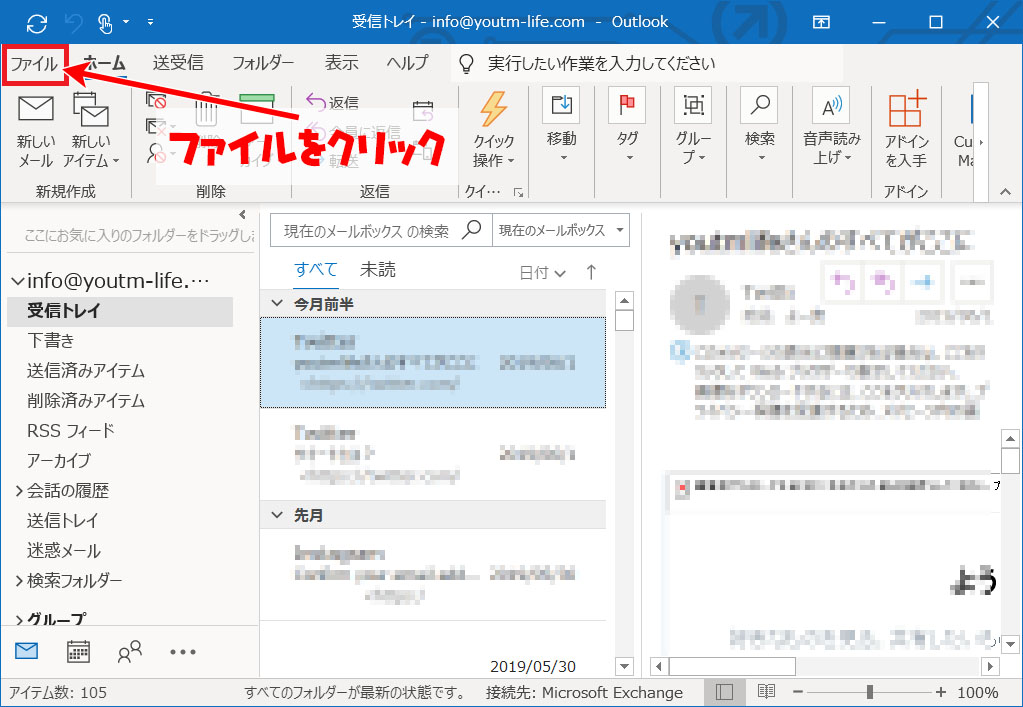Switch to Mail view icon

(x=27, y=651)
